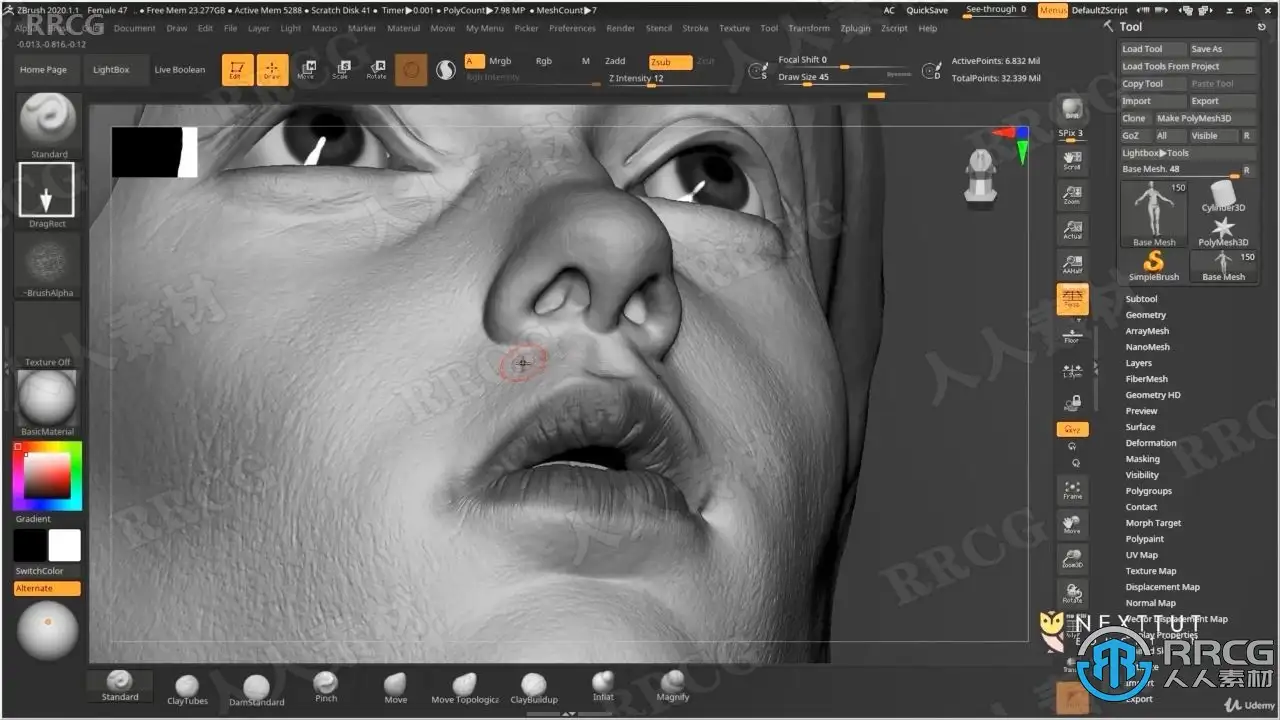Toggle the Zsub sculpt mode

click(669, 61)
